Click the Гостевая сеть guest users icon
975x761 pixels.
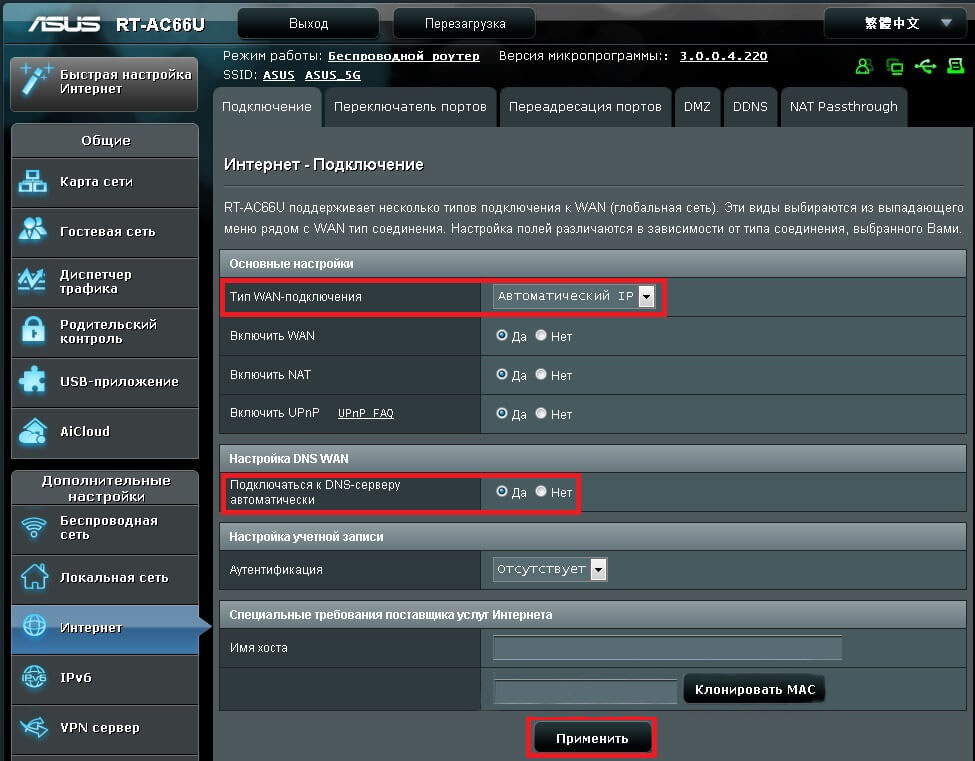32,230
